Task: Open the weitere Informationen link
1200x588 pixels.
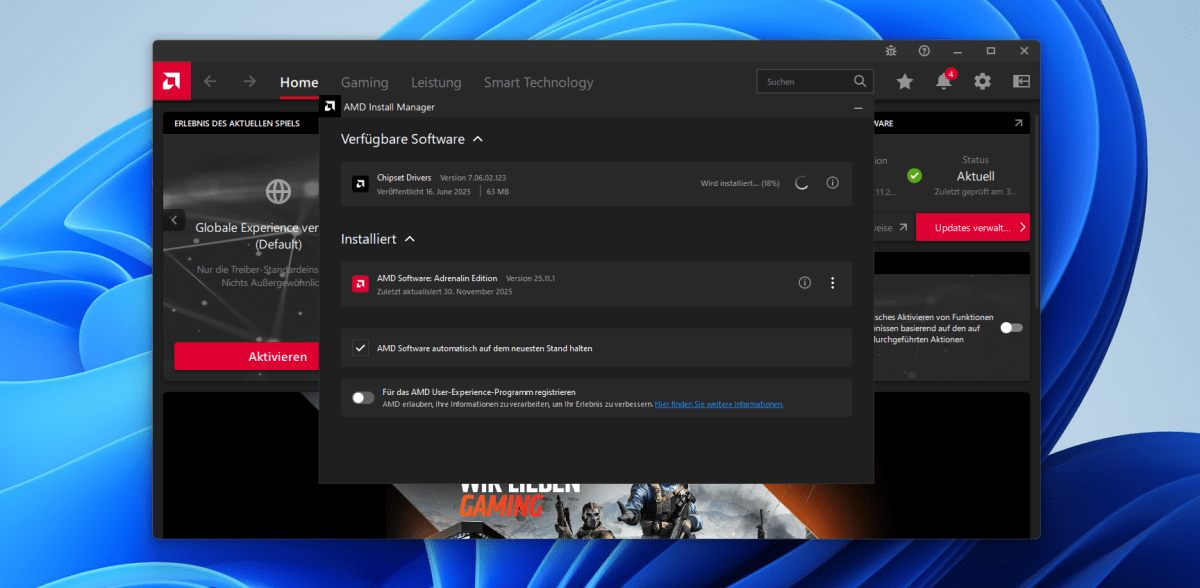Action: click(x=720, y=404)
